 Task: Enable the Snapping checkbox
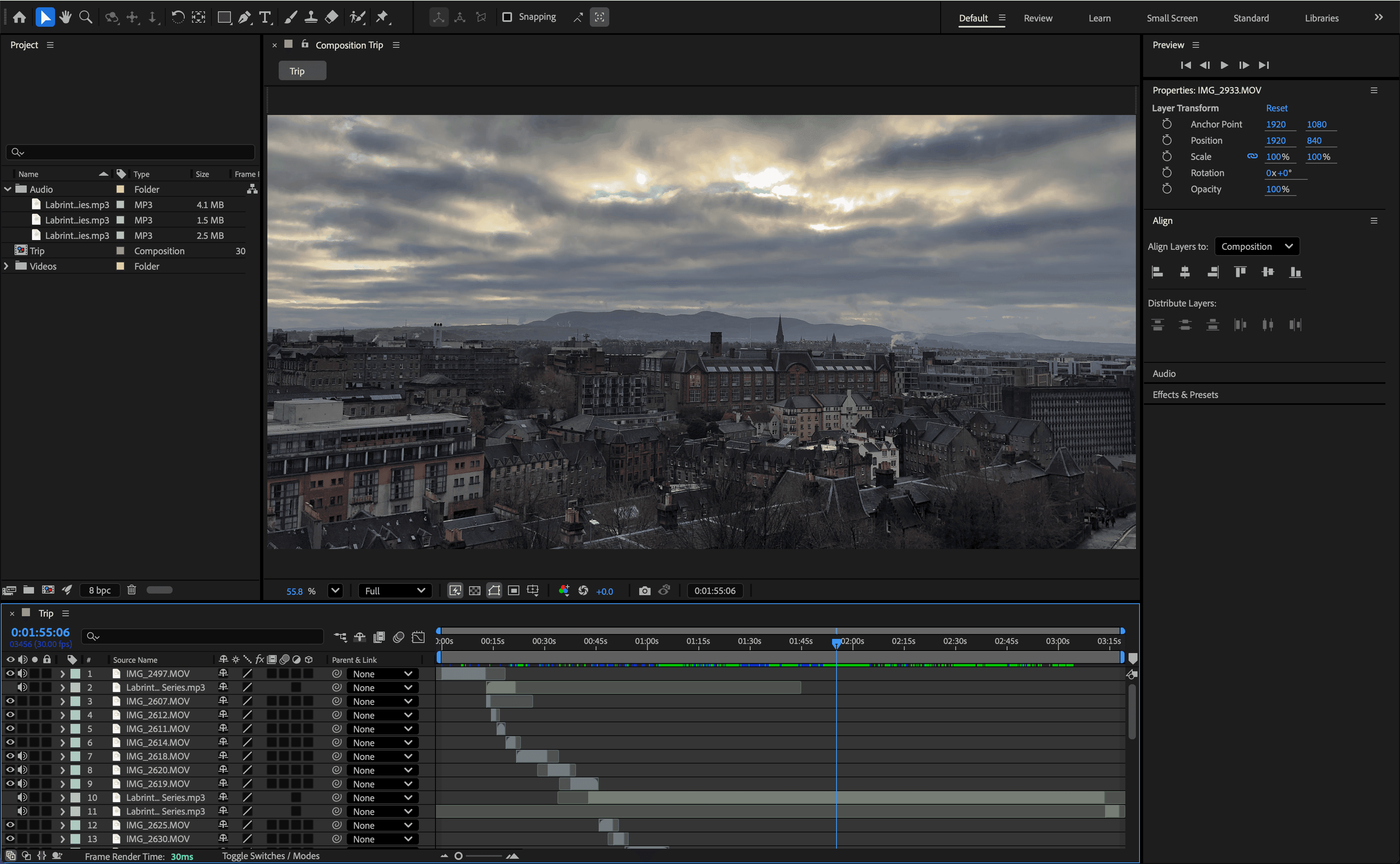507,17
